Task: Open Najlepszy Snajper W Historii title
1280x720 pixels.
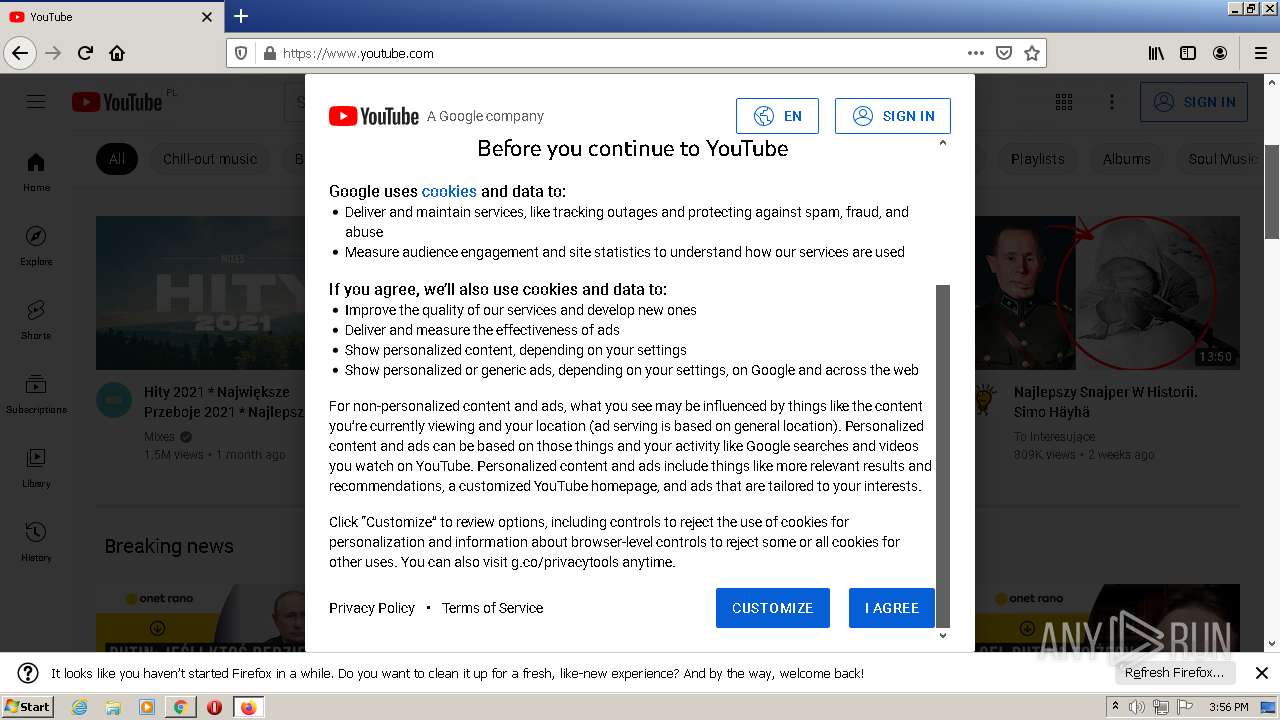Action: coord(1105,402)
